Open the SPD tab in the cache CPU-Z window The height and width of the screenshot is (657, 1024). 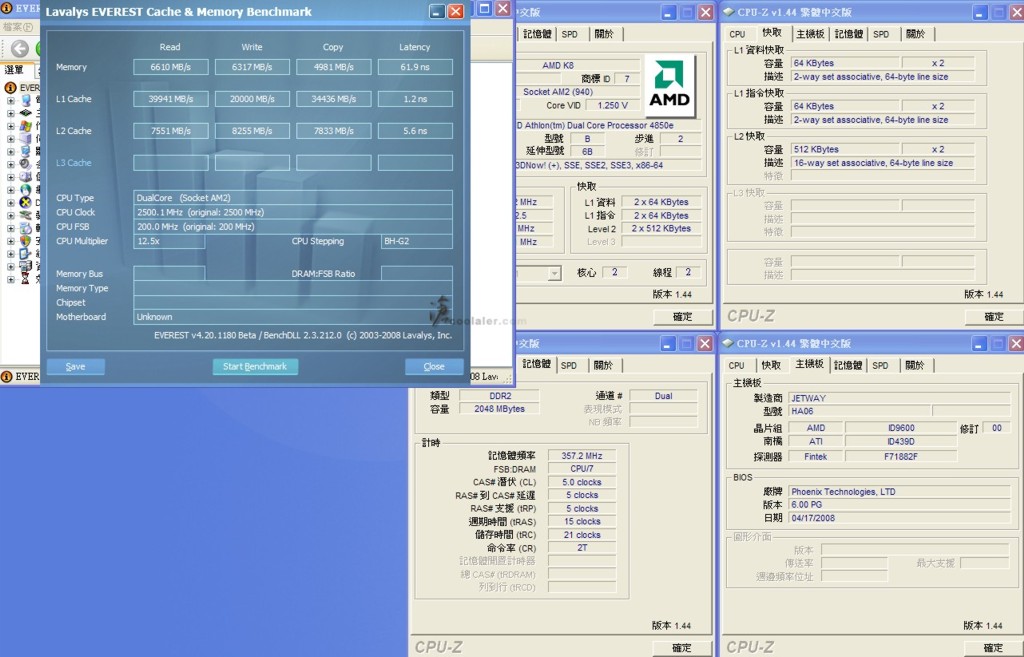coord(881,34)
